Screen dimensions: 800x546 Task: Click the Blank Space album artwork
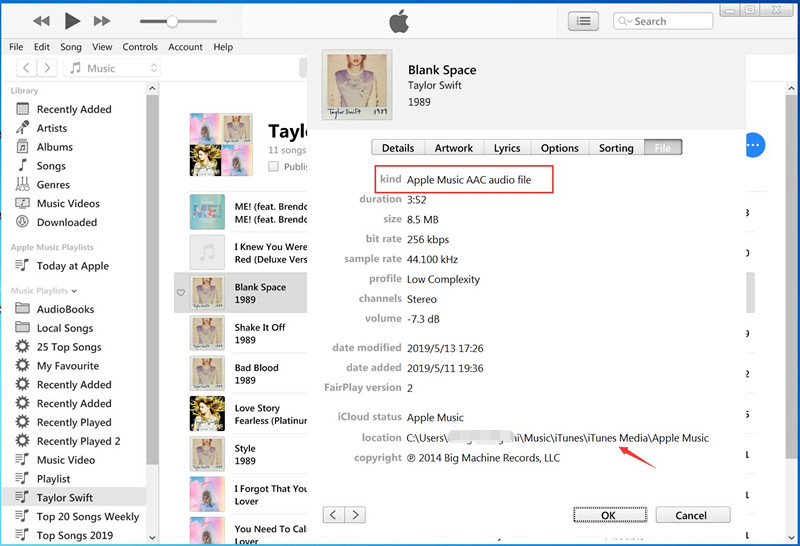(x=357, y=85)
